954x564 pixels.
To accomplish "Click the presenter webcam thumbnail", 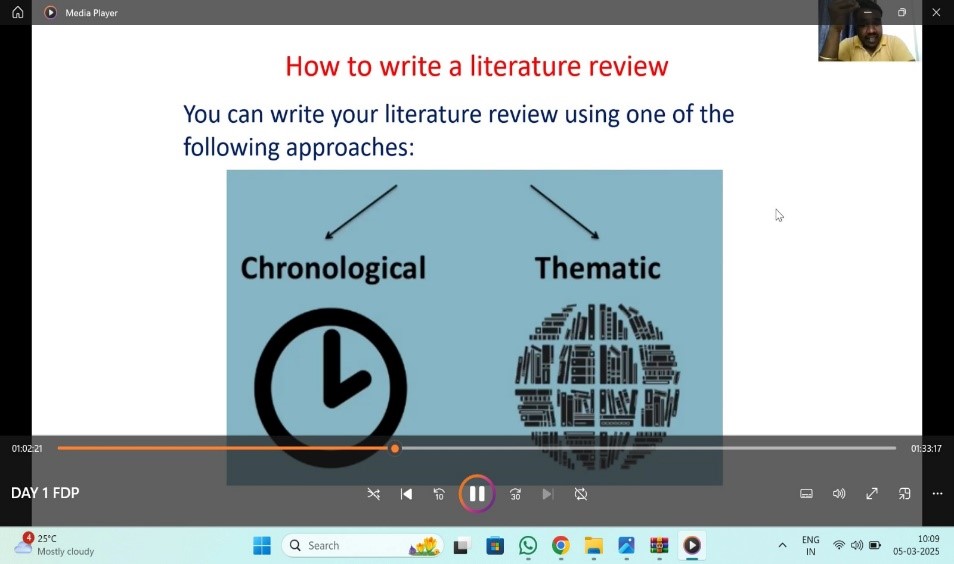I will [868, 30].
